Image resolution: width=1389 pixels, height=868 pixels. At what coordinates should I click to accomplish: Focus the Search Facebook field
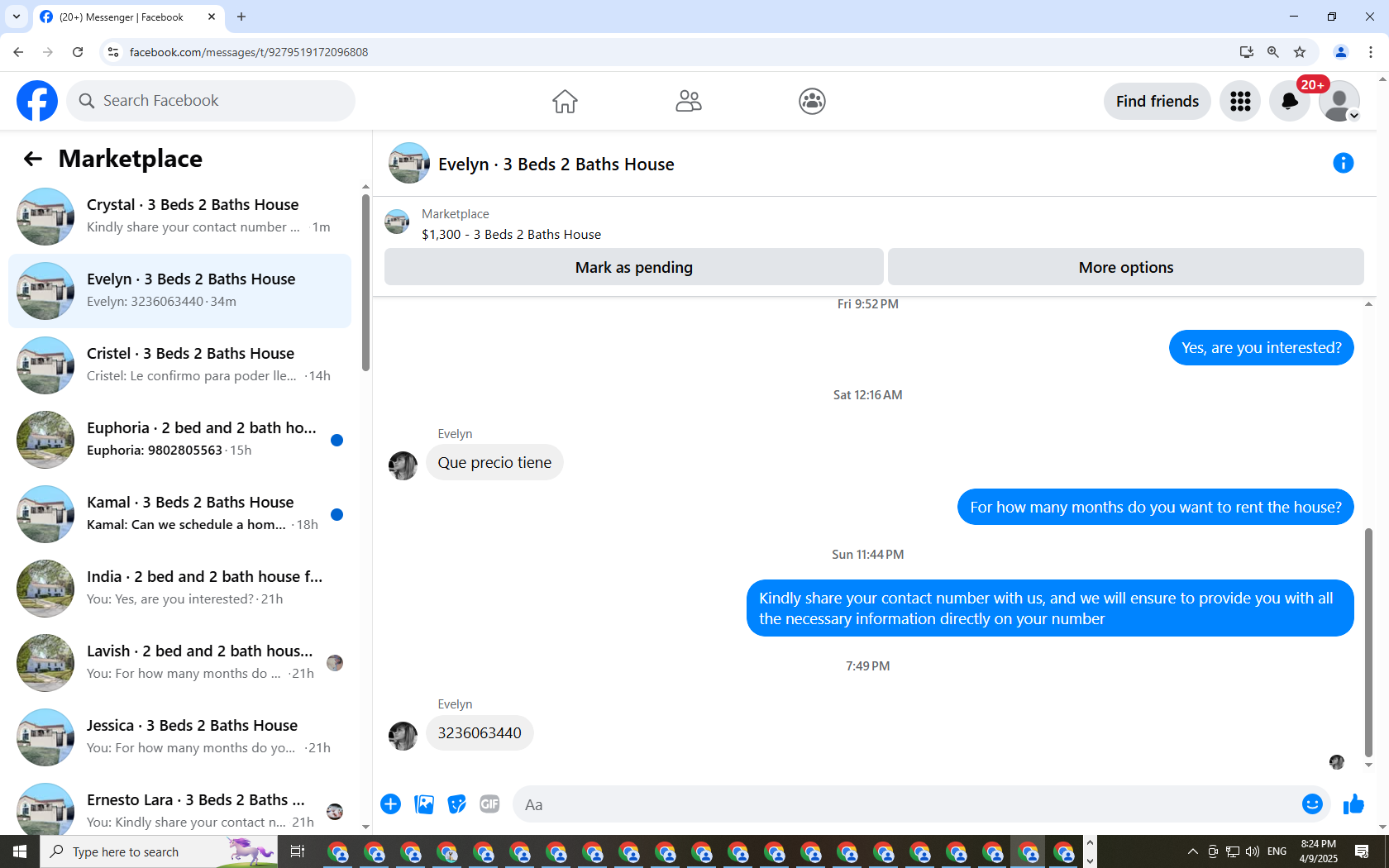point(211,101)
